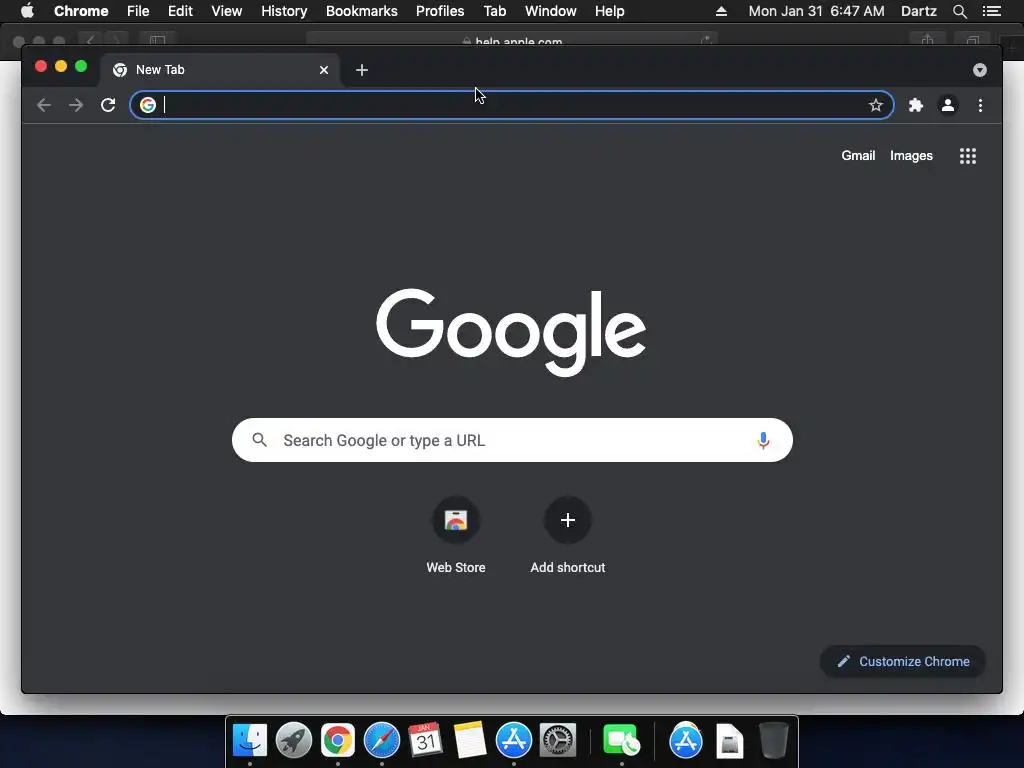Focus the Chrome address bar field

(512, 105)
